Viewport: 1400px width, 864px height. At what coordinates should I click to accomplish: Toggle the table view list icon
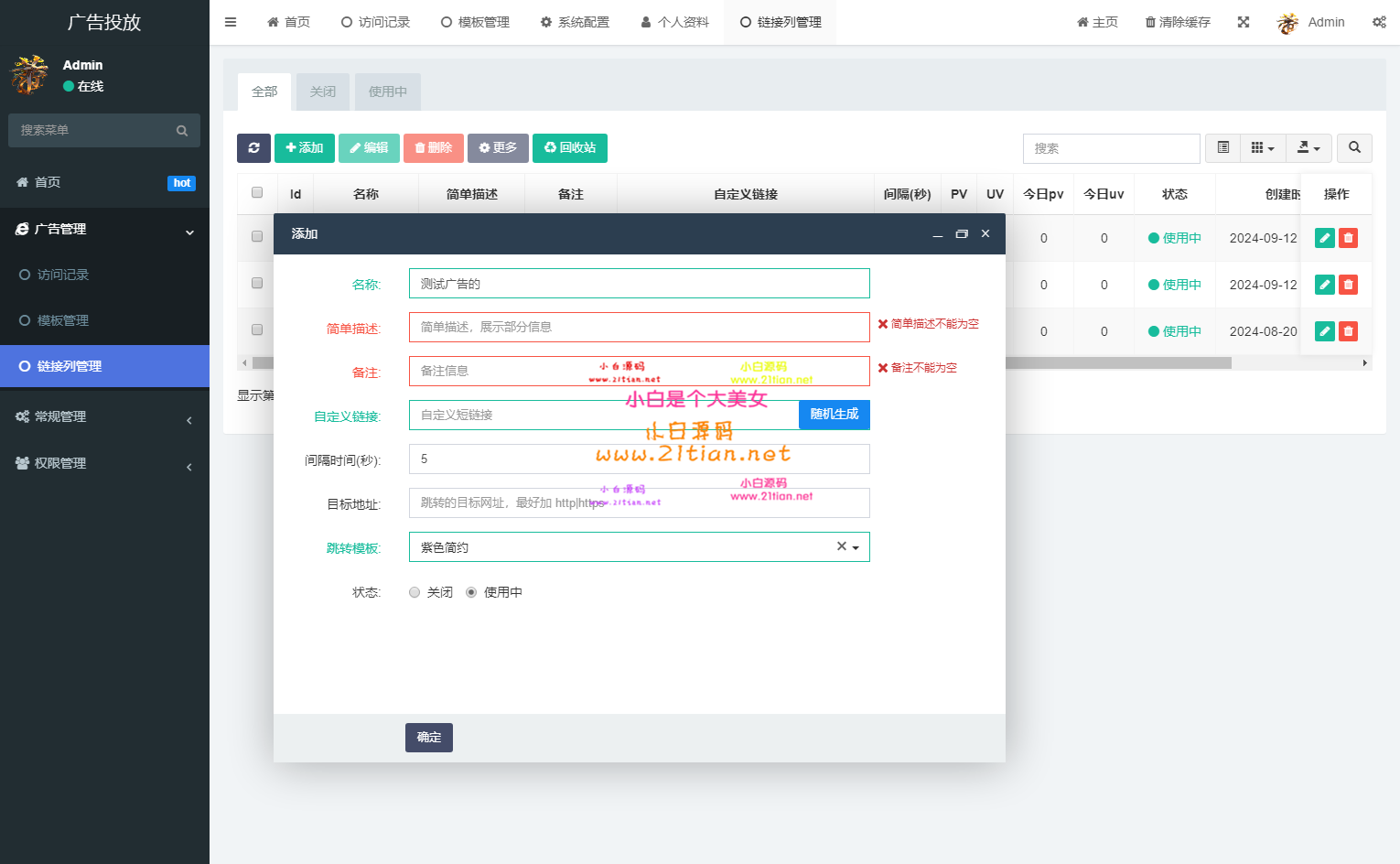(x=1223, y=148)
